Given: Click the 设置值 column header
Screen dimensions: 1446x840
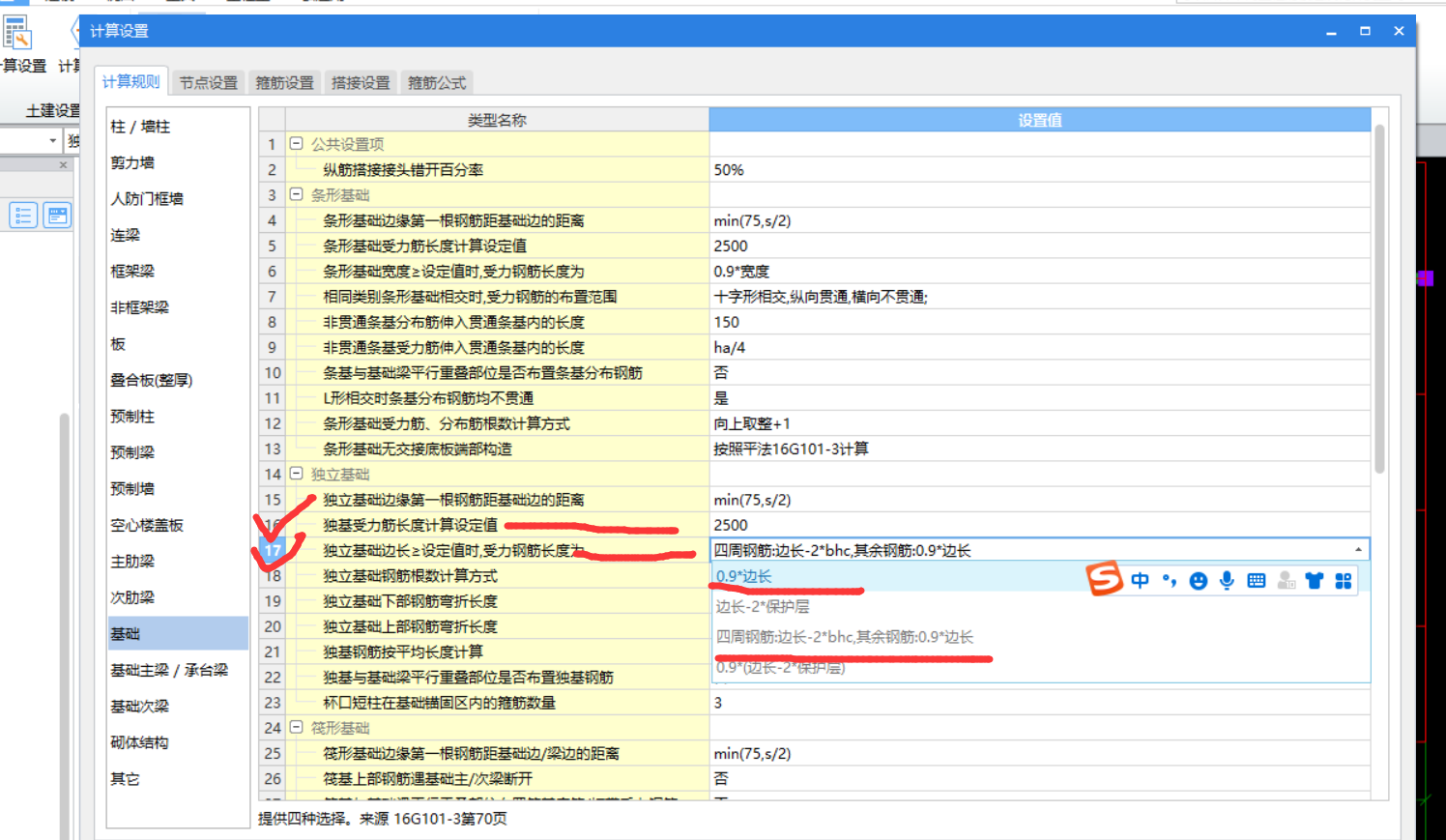Looking at the screenshot, I should click(1040, 120).
